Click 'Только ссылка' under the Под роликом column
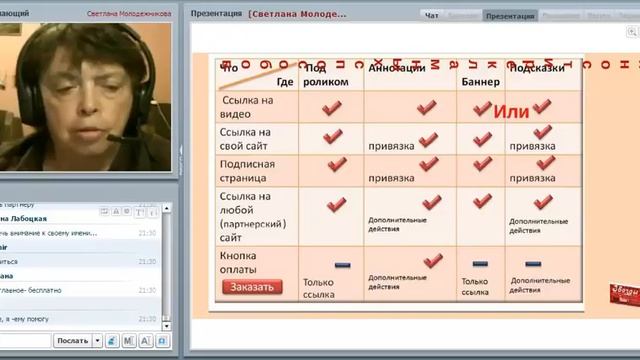Image resolution: width=640 pixels, height=360 pixels. click(x=319, y=288)
